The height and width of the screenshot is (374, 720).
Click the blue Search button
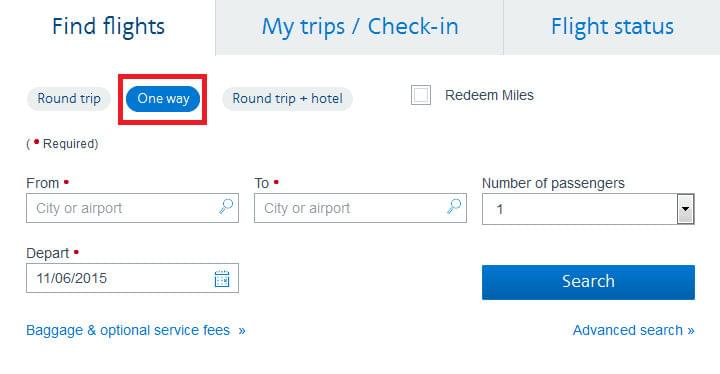point(588,282)
